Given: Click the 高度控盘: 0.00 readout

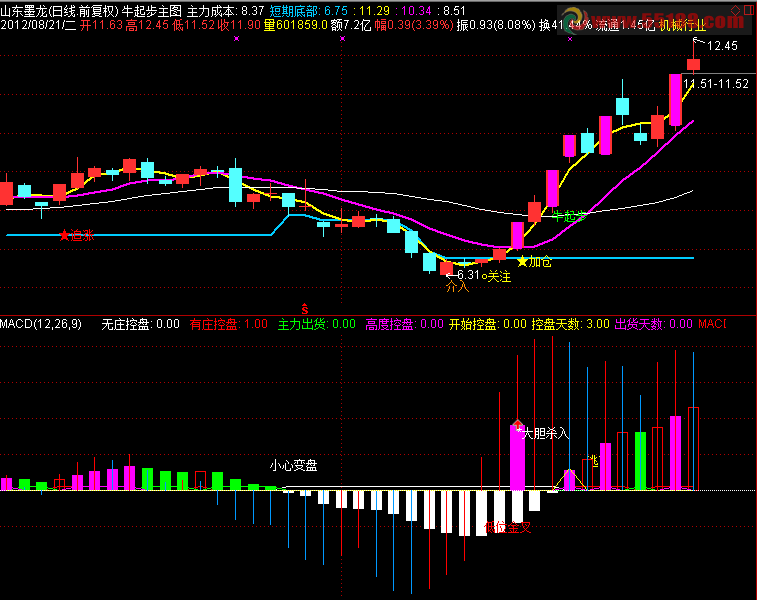Looking at the screenshot, I should [x=405, y=324].
